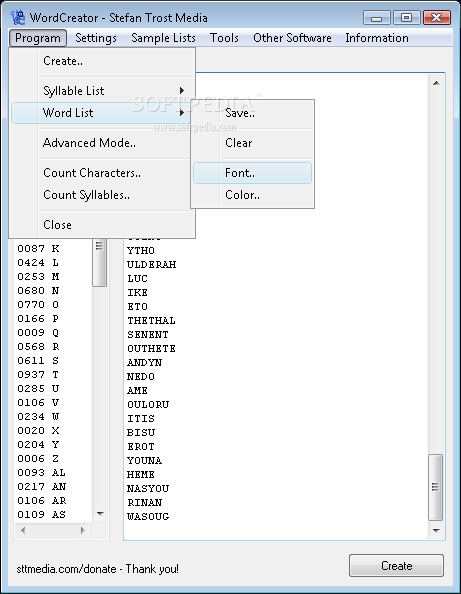
Task: Select the word YTHO
Action: tap(141, 250)
